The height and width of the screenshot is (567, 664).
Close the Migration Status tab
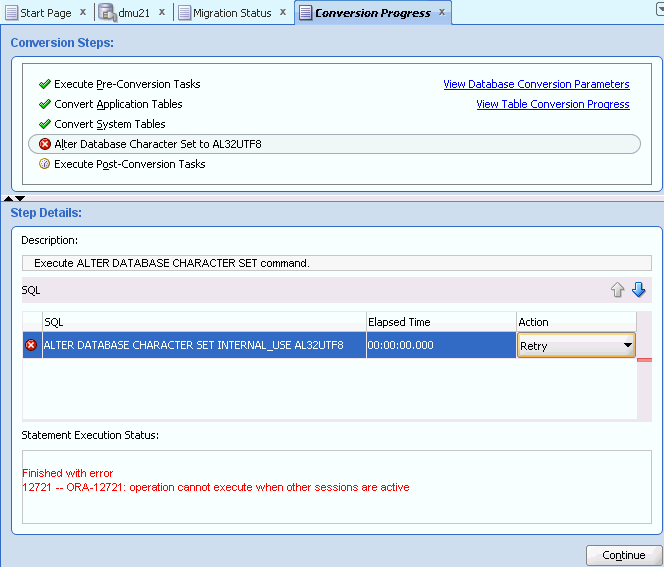tap(282, 12)
